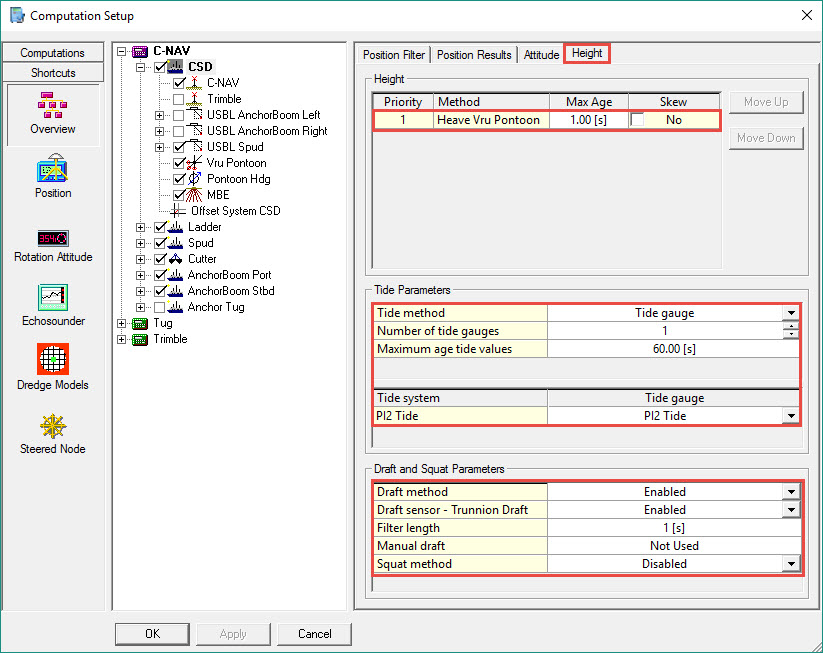Viewport: 823px width, 653px height.
Task: Open the Squat method dropdown
Action: pos(791,564)
